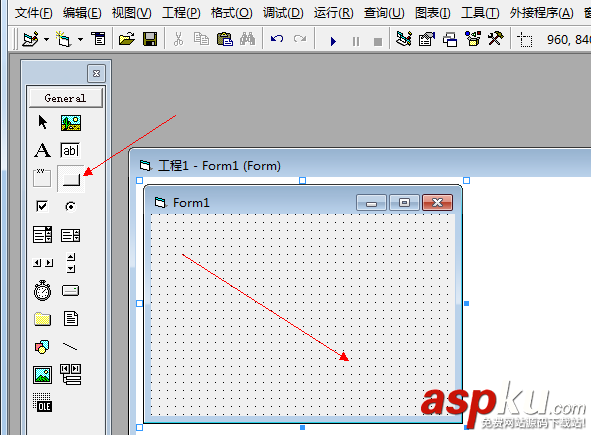Start the program with the Run button
Image resolution: width=591 pixels, height=435 pixels.
point(333,41)
